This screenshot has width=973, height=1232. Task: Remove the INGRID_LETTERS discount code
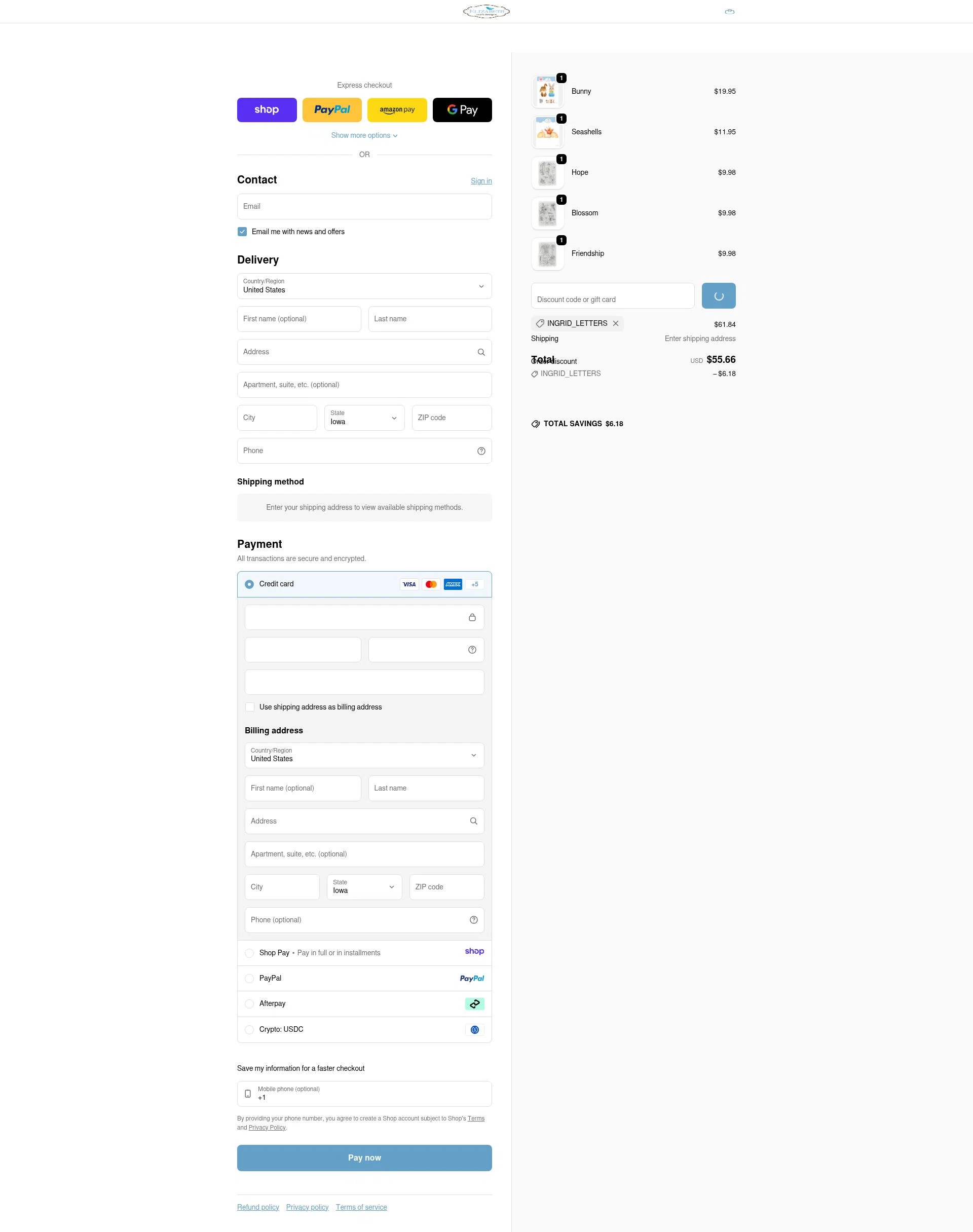click(x=615, y=323)
